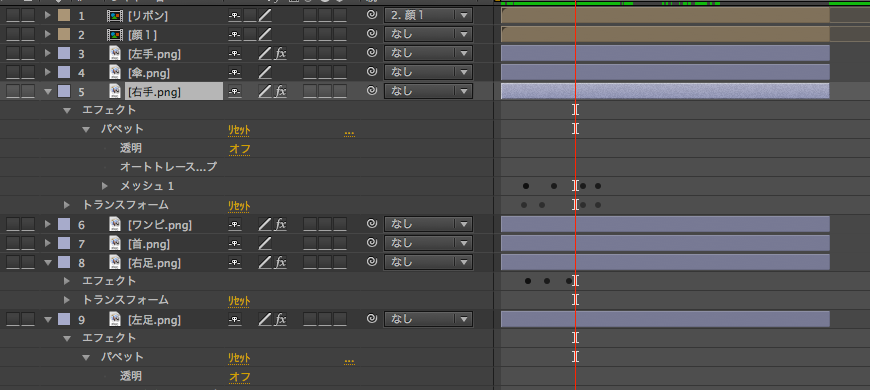Click the parent pick whip for 右足.png layer

[372, 262]
